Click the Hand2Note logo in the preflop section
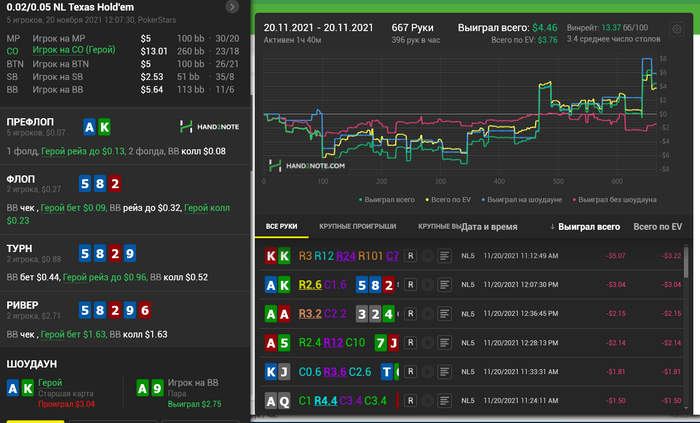This screenshot has height=423, width=700. [209, 127]
